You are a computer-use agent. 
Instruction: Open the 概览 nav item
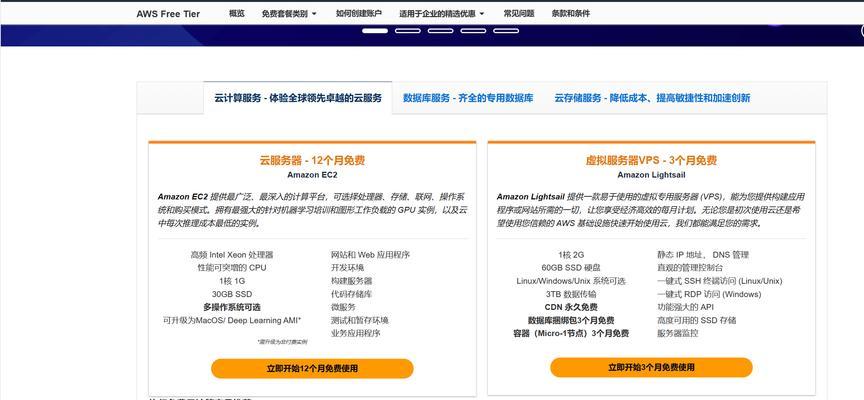pos(236,14)
